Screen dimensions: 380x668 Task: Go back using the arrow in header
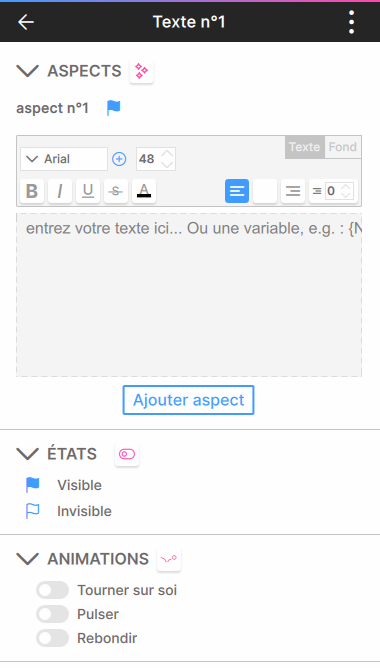(26, 22)
